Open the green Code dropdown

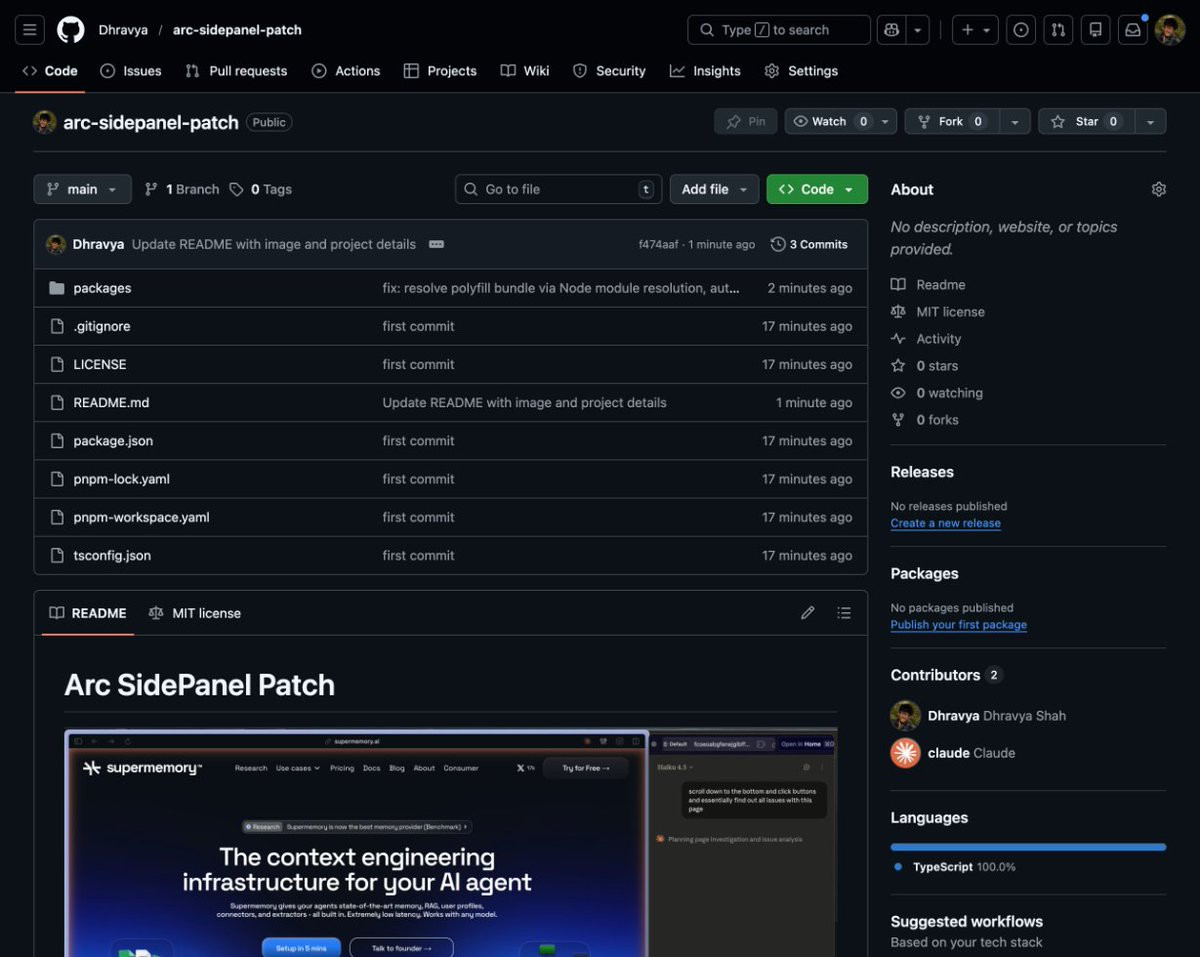pos(817,189)
